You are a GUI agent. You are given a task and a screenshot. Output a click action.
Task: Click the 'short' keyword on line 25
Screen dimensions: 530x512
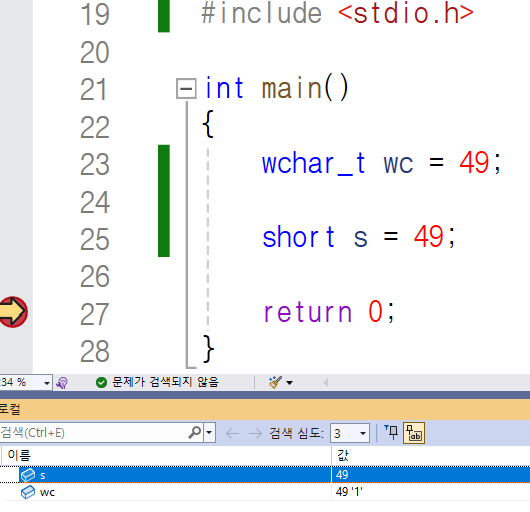coord(298,237)
